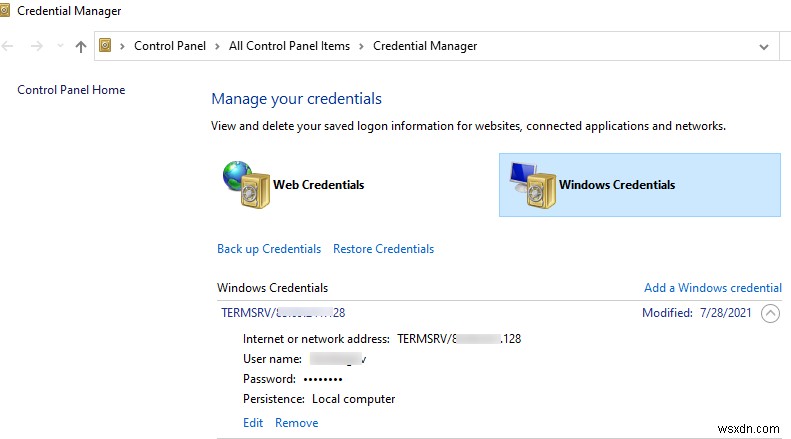
Task: Expand the chevron after All Control Panel Items
Action: tap(361, 46)
